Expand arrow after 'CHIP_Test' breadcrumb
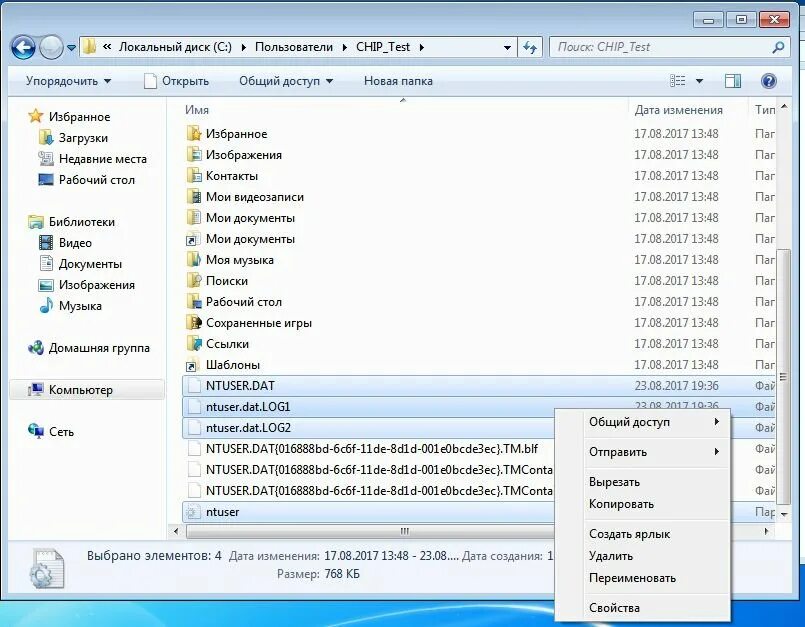Viewport: 805px width, 627px height. pyautogui.click(x=421, y=47)
